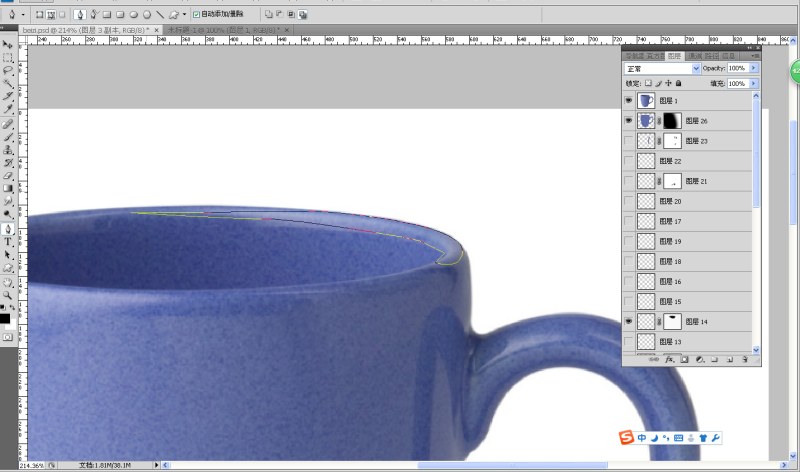The image size is (800, 472).
Task: Select the Hand tool
Action: coord(8,282)
